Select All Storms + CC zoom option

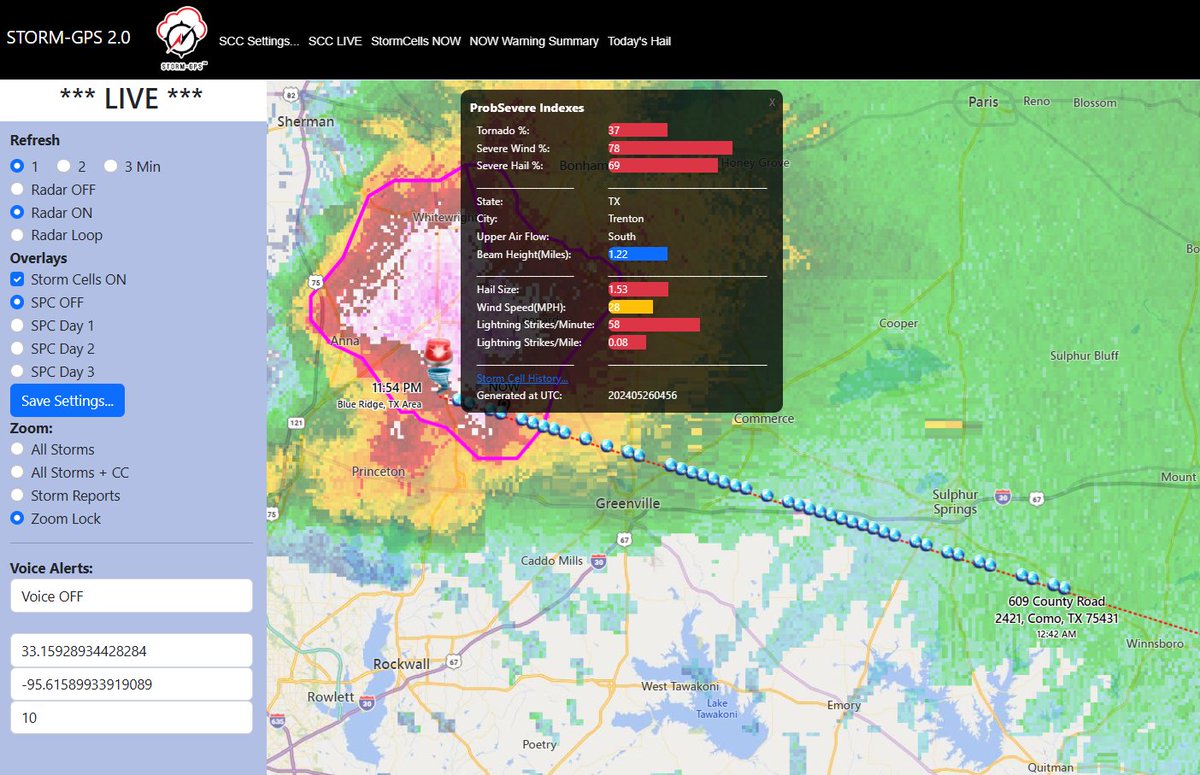[x=17, y=472]
